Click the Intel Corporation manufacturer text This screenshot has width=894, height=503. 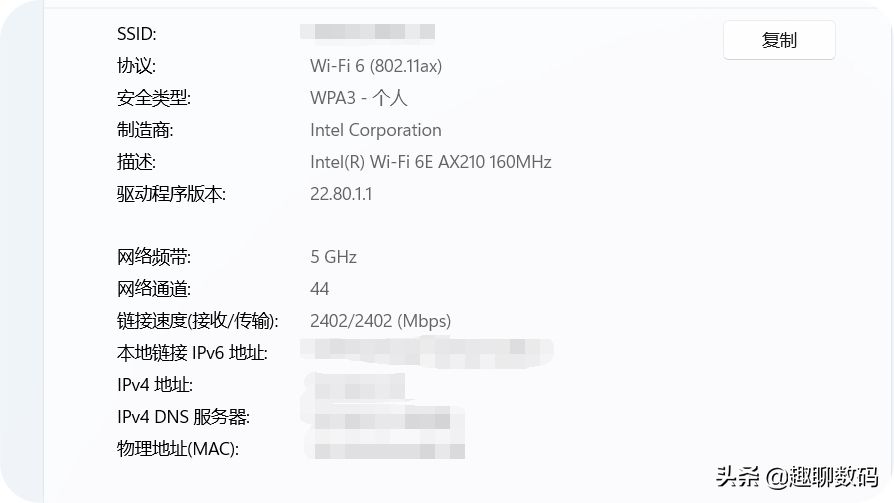376,130
